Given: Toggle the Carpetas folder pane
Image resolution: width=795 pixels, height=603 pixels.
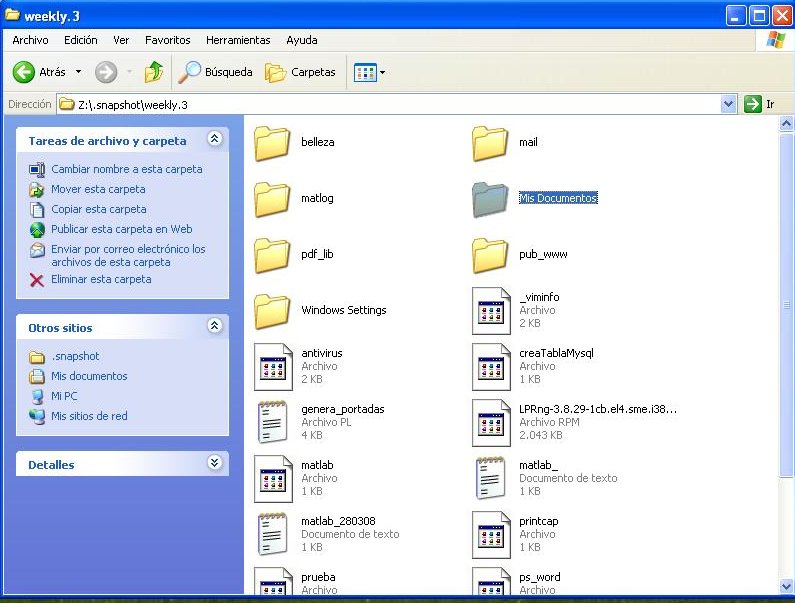Looking at the screenshot, I should point(300,72).
